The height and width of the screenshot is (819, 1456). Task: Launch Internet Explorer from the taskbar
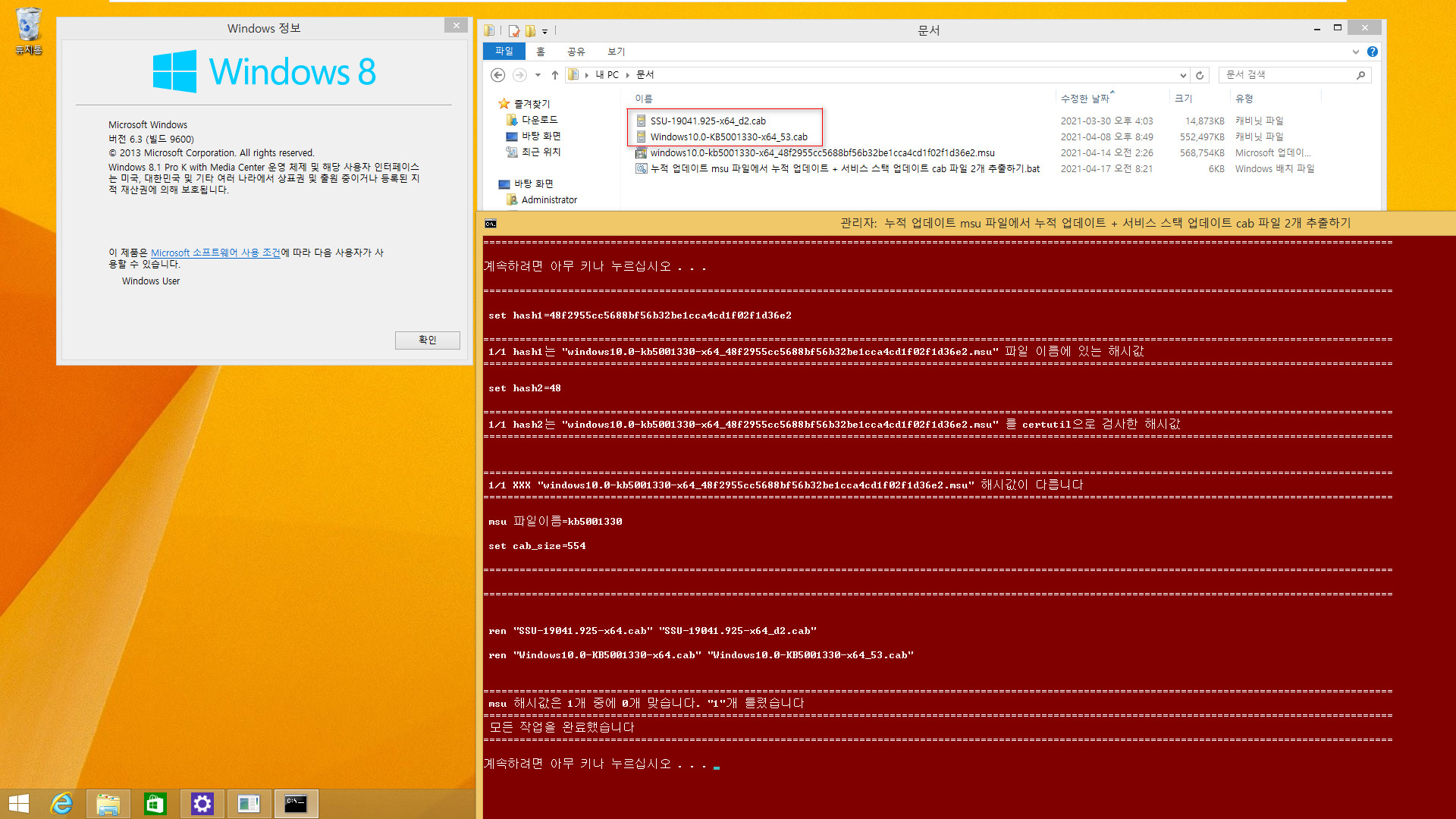pyautogui.click(x=61, y=804)
